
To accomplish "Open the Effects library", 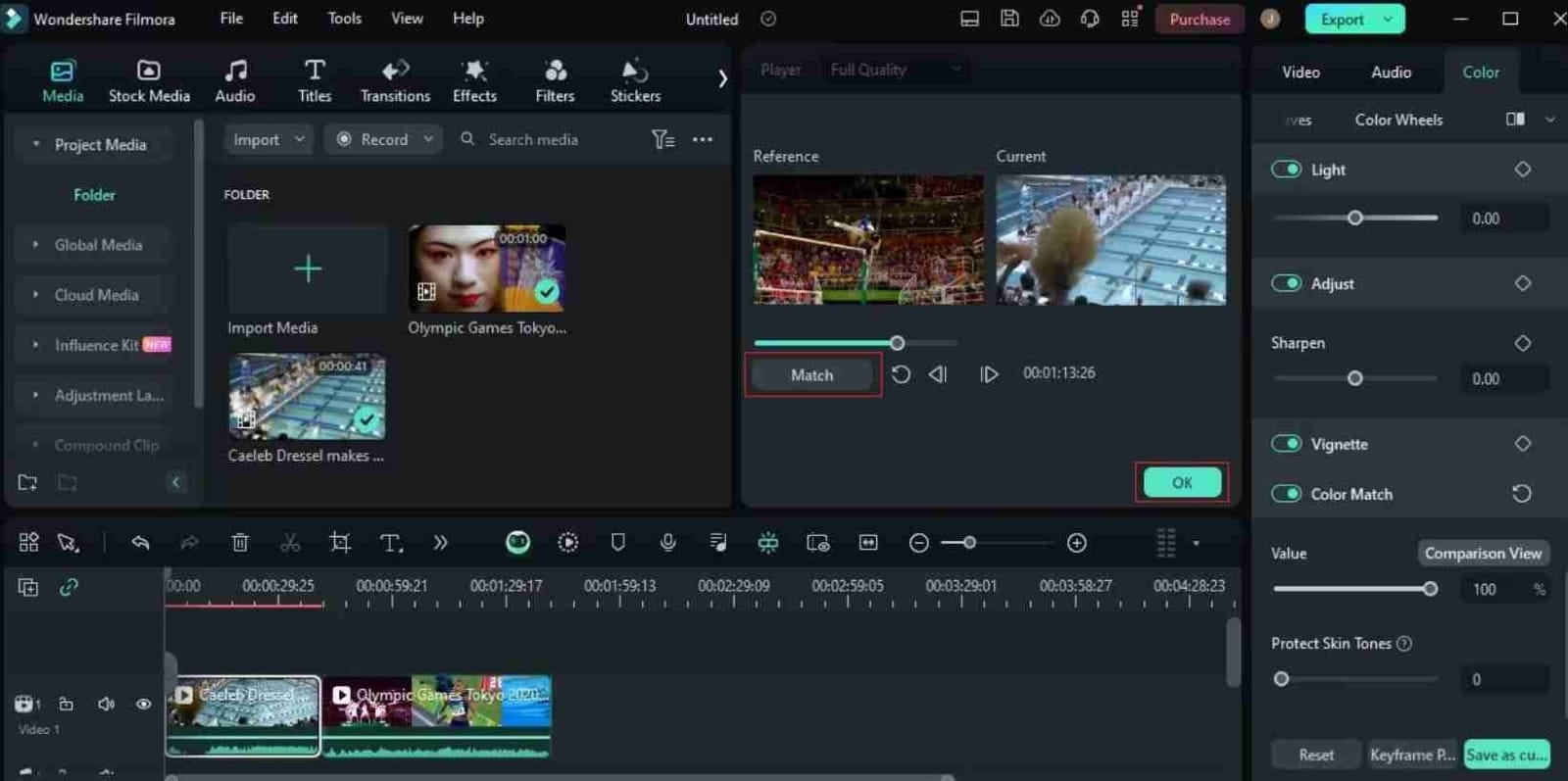I will pyautogui.click(x=474, y=80).
